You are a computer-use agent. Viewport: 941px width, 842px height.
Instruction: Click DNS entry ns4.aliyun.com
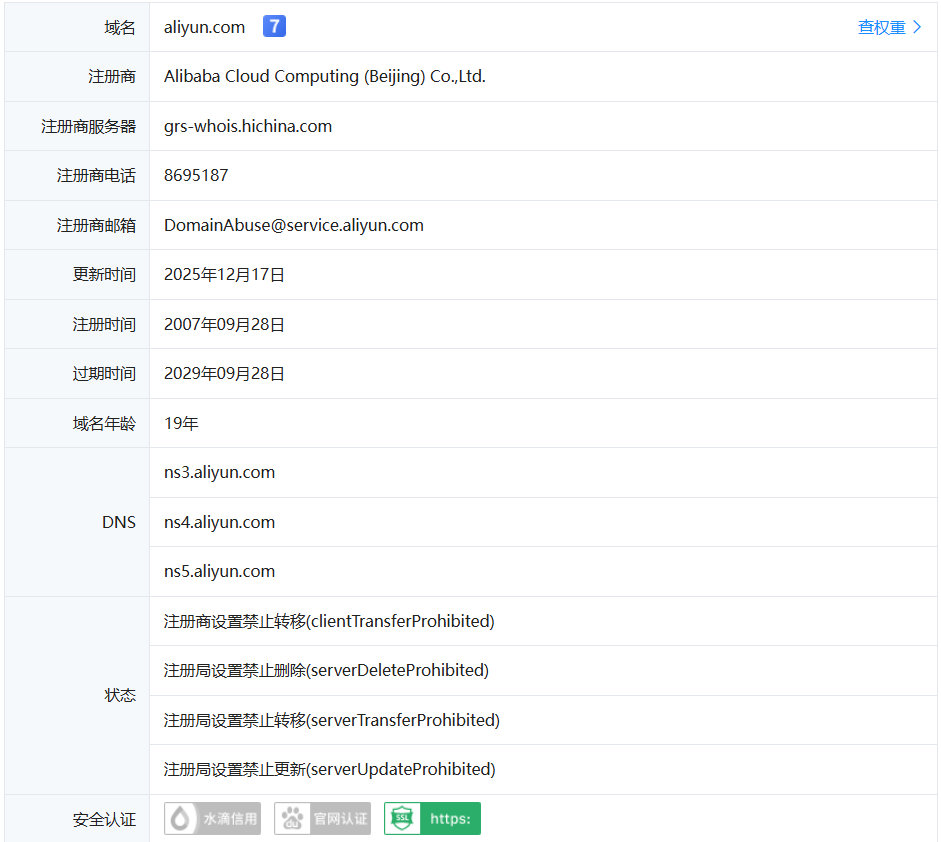click(220, 522)
